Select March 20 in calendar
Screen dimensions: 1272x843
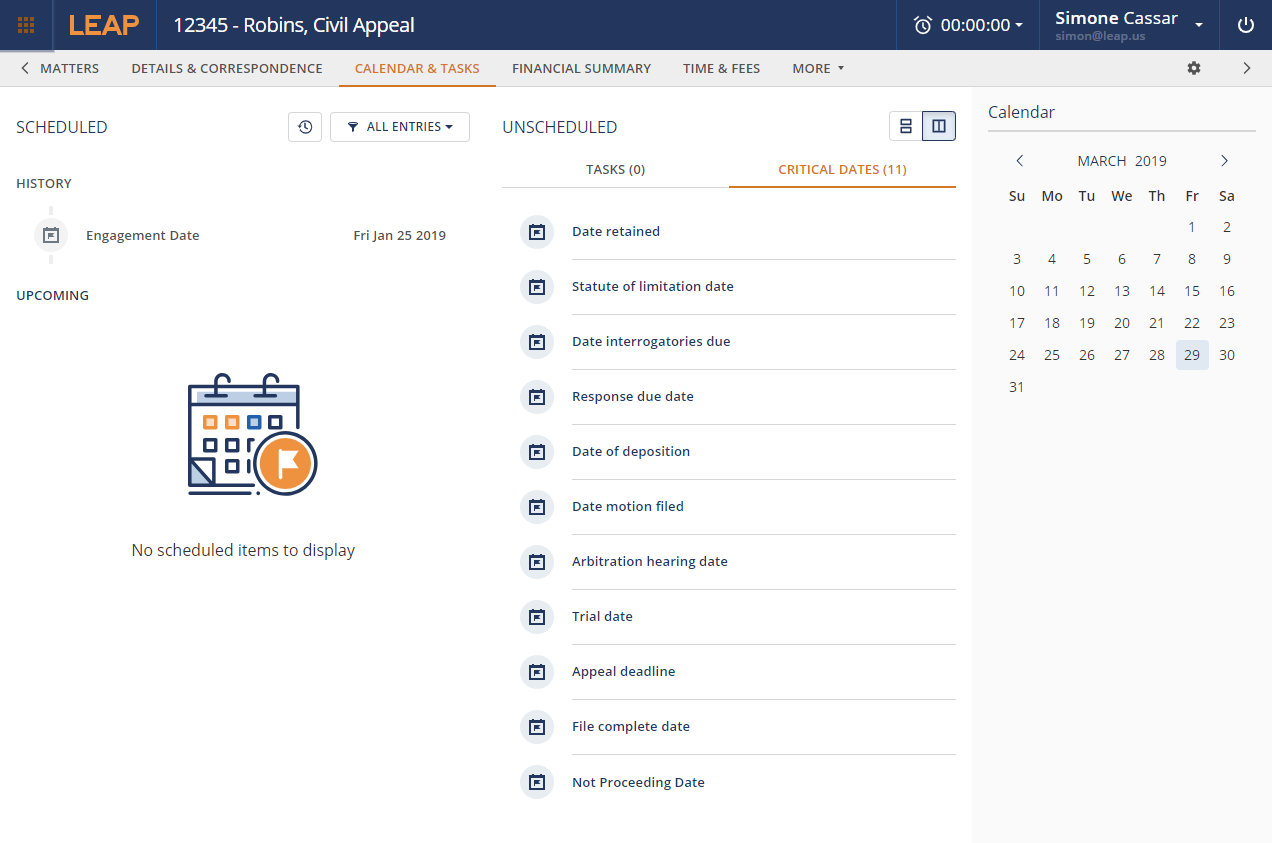1122,323
